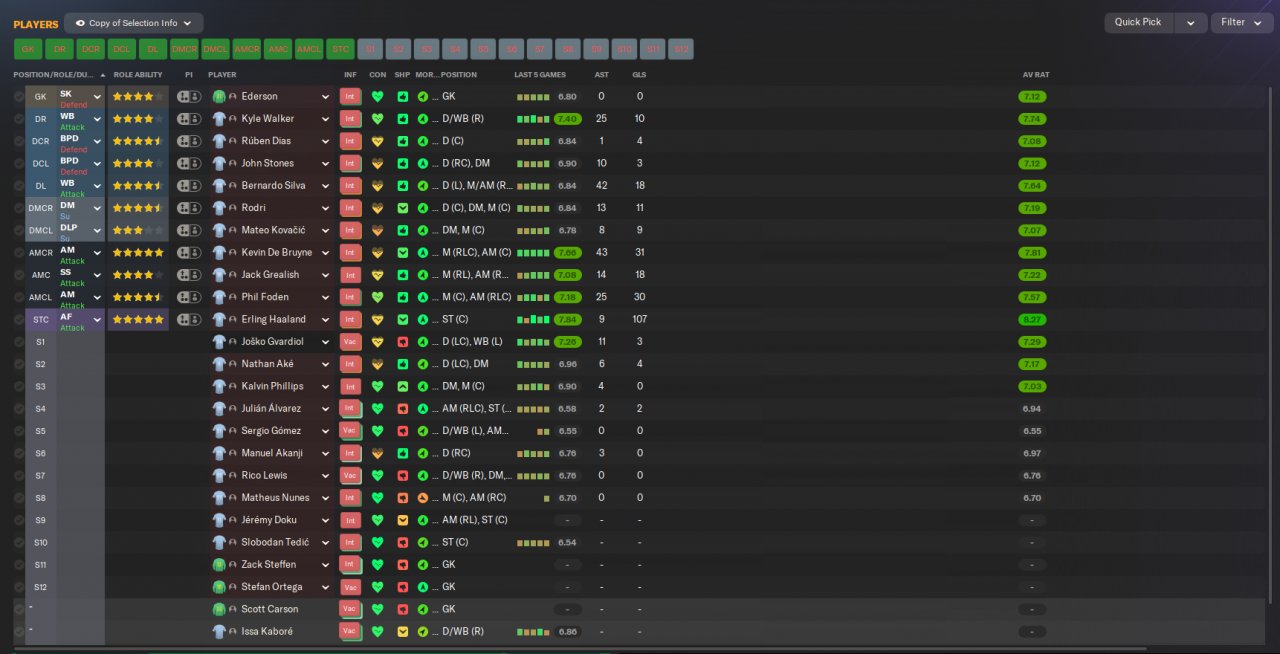
Task: Open the GK role dropdown (SK Defend)
Action: pyautogui.click(x=97, y=97)
